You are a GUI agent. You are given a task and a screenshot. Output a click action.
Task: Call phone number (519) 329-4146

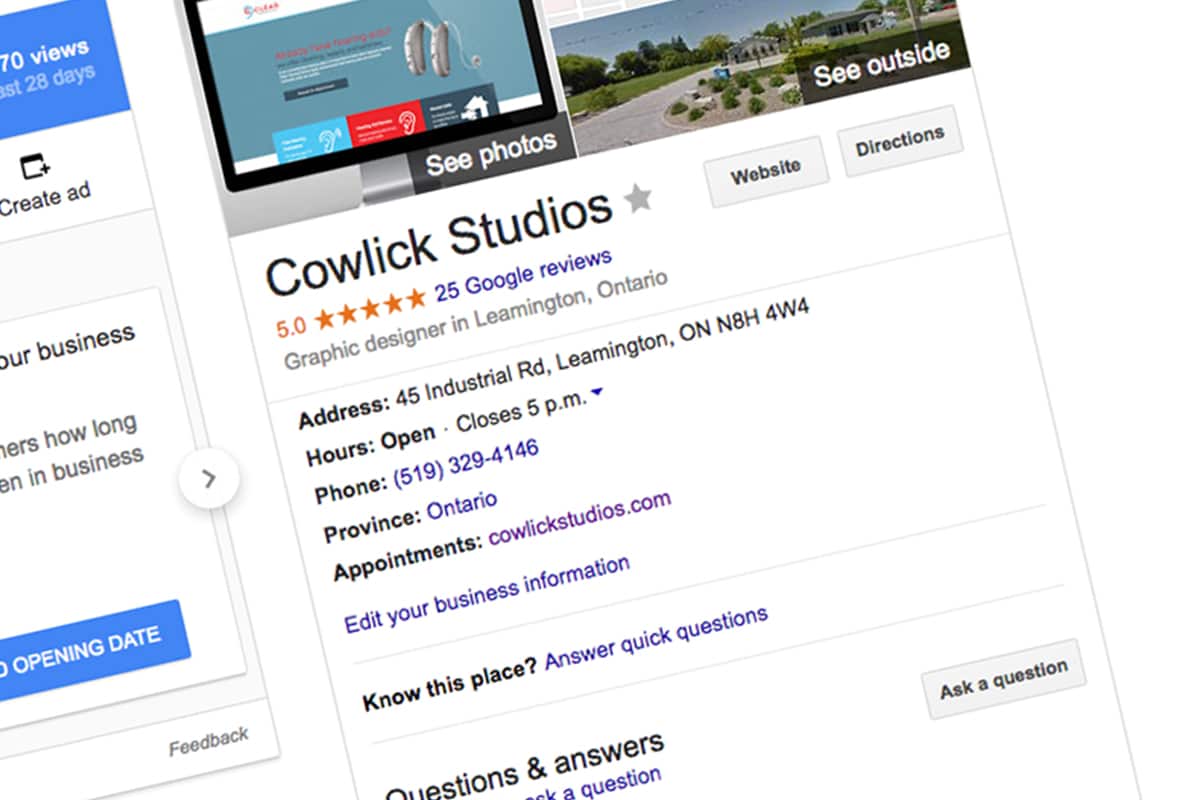(466, 463)
